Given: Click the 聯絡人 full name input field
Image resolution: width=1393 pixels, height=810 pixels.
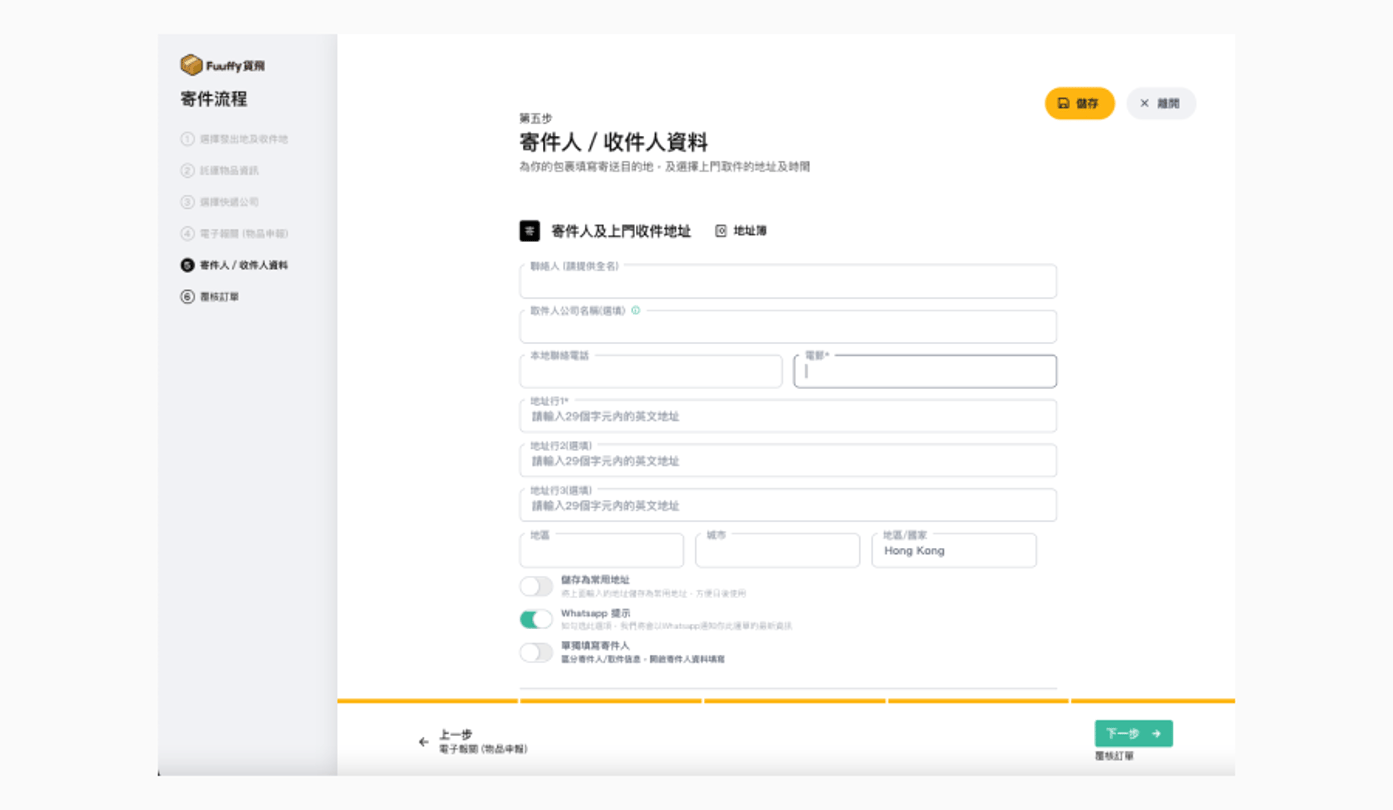Looking at the screenshot, I should (787, 283).
